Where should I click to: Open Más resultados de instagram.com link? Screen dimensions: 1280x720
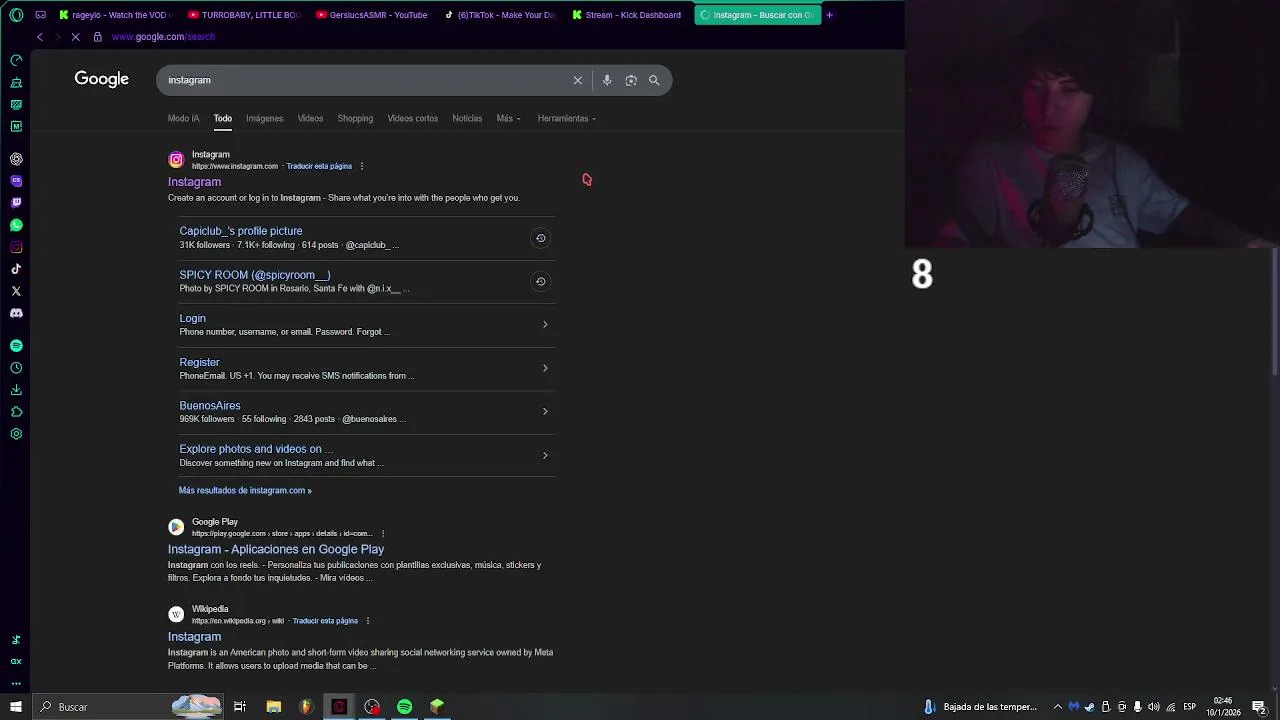(x=245, y=491)
